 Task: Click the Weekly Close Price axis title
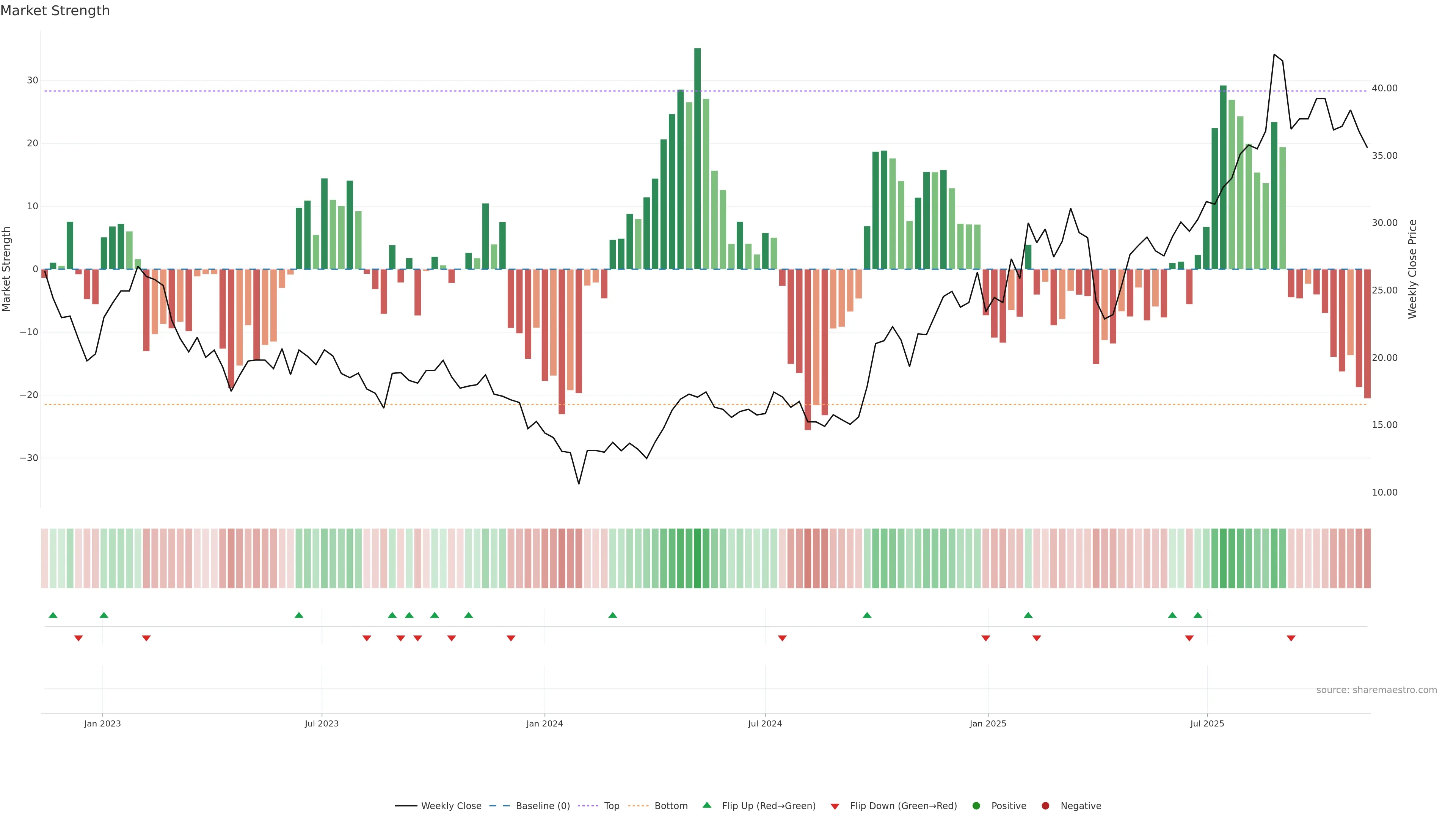pos(1412,269)
